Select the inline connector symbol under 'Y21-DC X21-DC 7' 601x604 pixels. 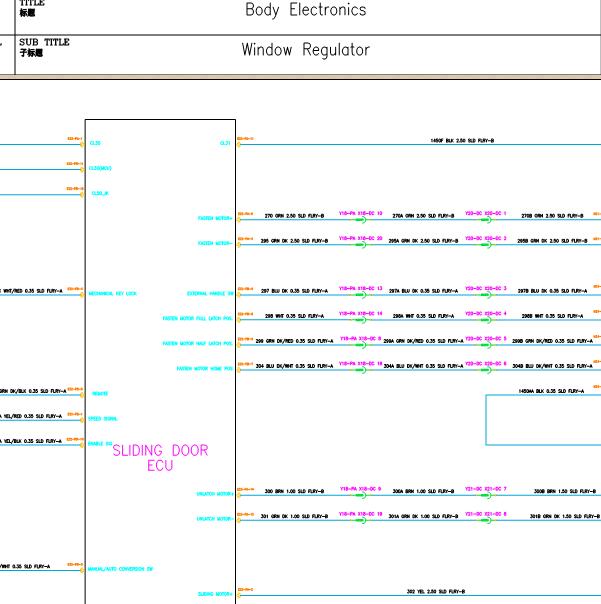tap(486, 495)
